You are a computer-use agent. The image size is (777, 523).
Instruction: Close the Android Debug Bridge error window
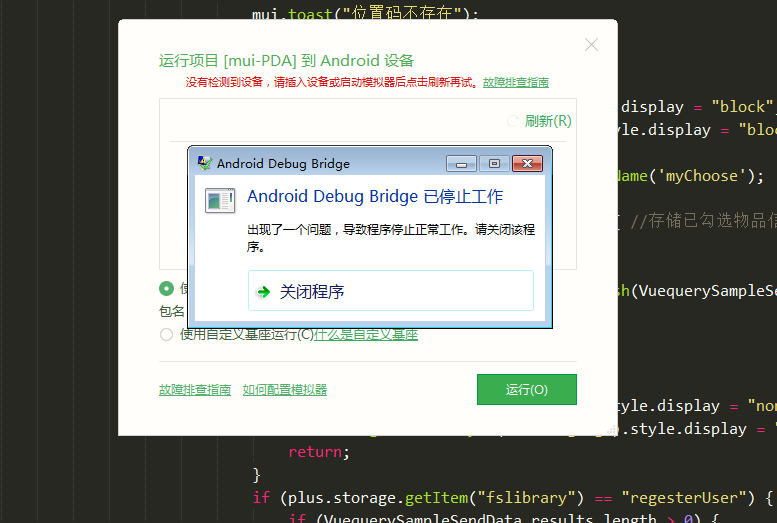coord(527,164)
